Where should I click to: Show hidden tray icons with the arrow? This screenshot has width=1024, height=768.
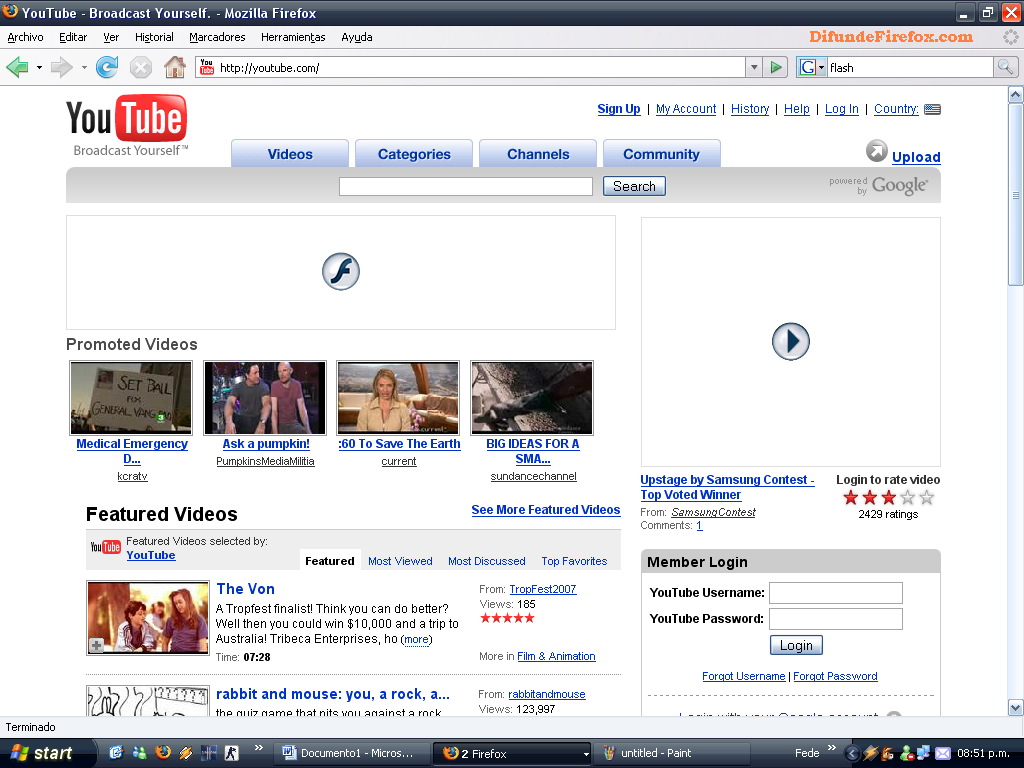[x=852, y=753]
